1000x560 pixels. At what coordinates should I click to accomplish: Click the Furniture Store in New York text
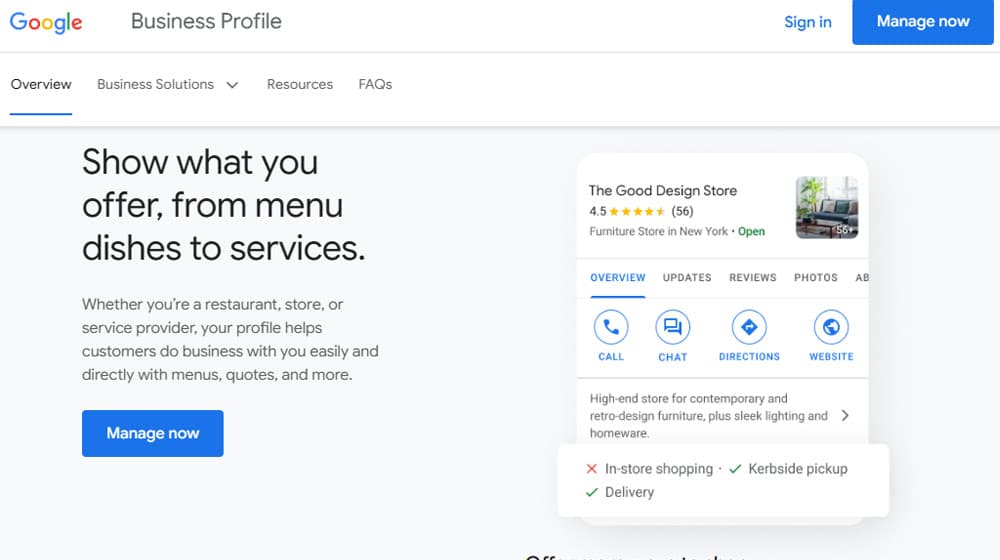658,232
